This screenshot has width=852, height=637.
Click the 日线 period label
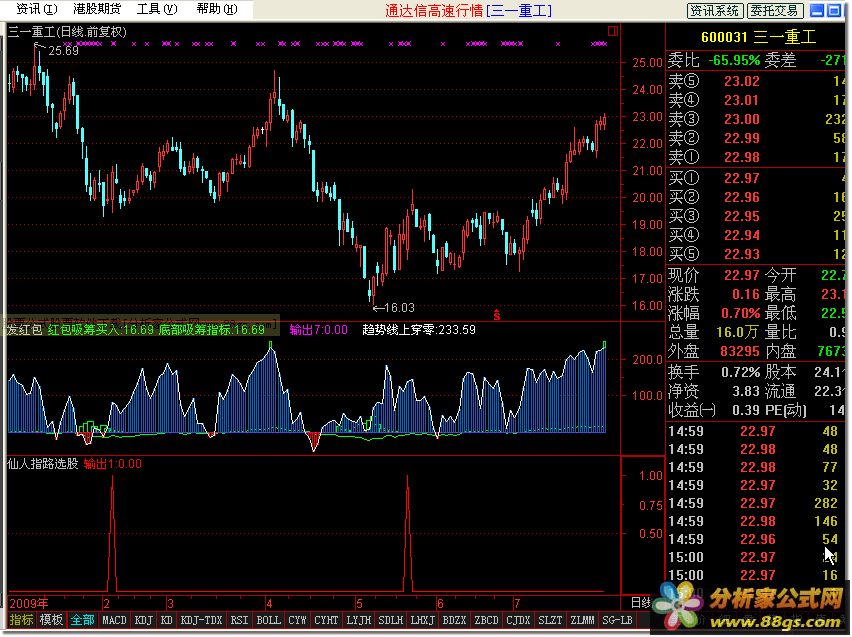(641, 603)
